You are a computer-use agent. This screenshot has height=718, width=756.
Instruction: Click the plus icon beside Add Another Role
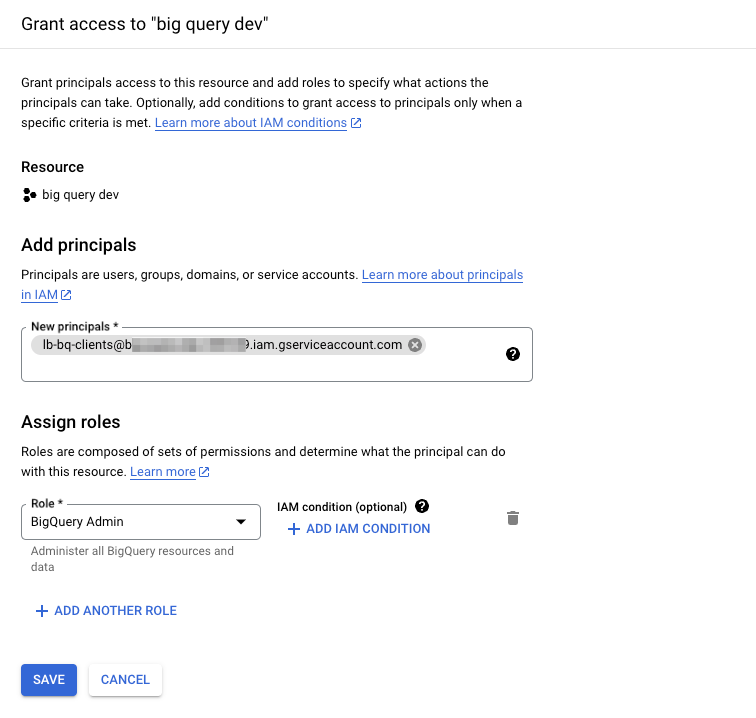coord(42,611)
